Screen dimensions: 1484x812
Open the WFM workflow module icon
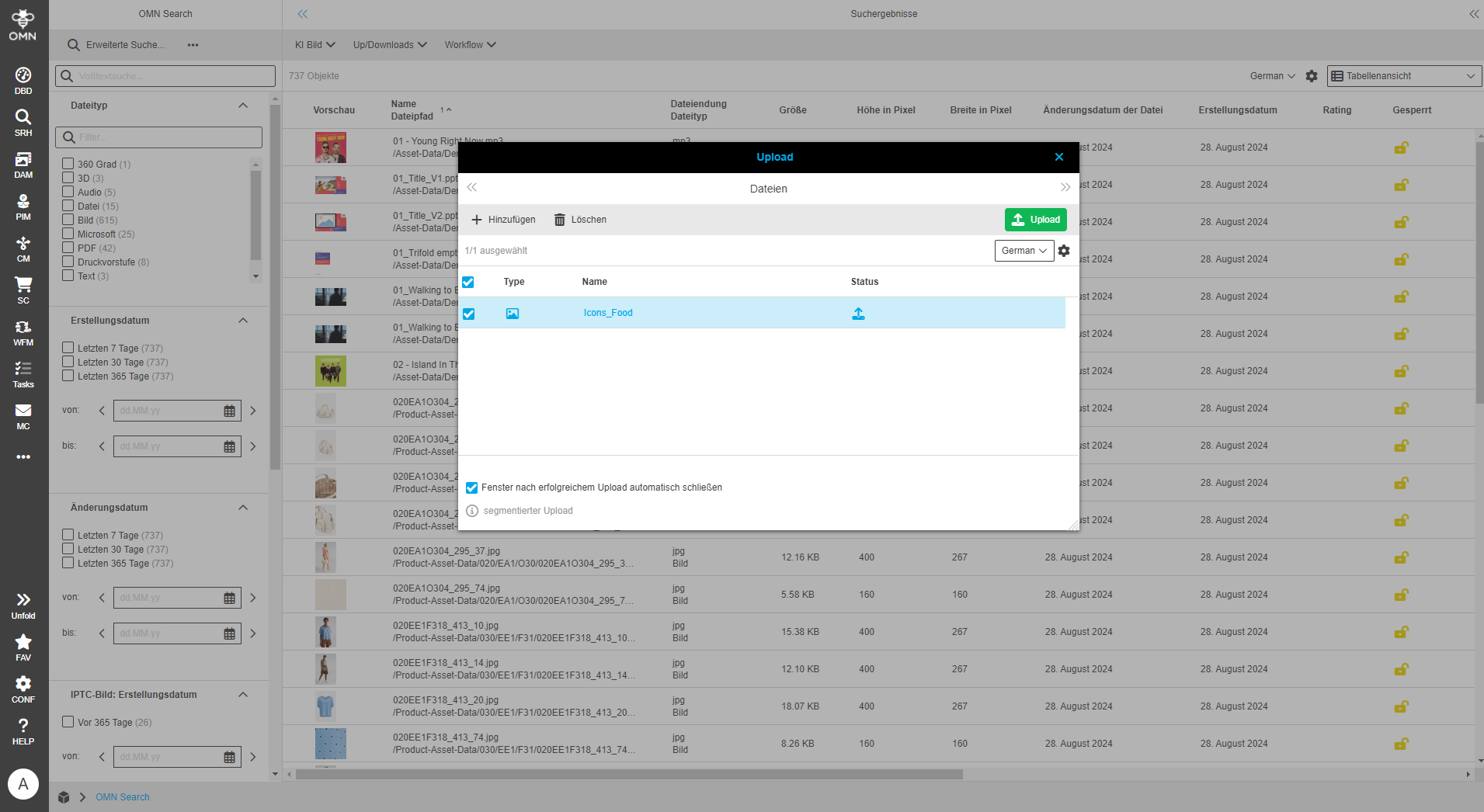pos(23,328)
